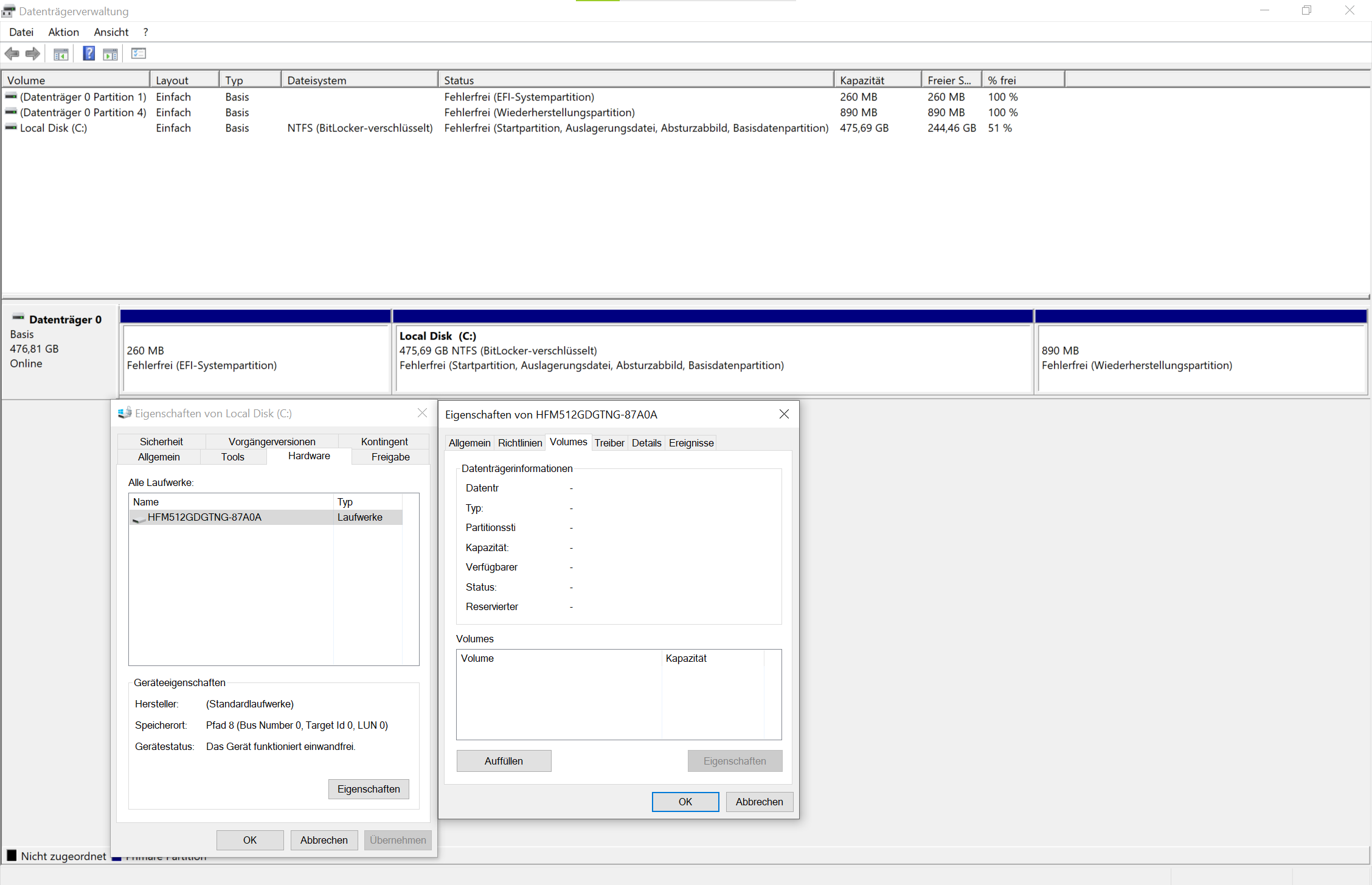
Task: Switch to the Treiber tab
Action: [609, 443]
